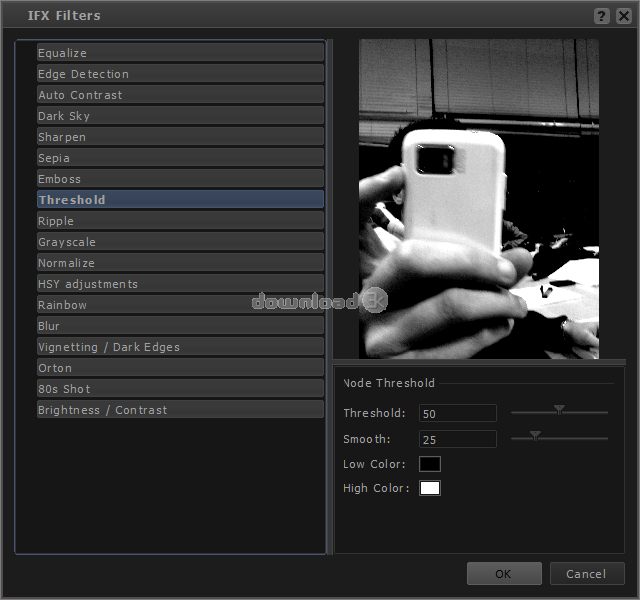Click the highlighted Threshold filter

click(x=180, y=200)
